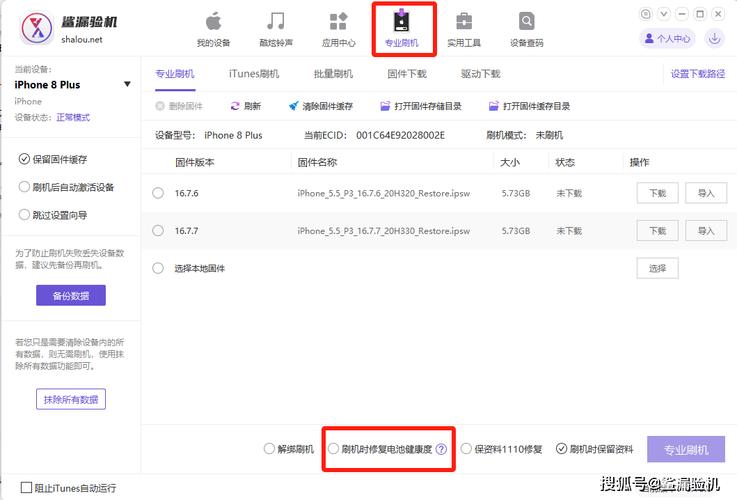Open 酷炫铃声 ringtones section
This screenshot has width=737, height=500.
click(276, 29)
